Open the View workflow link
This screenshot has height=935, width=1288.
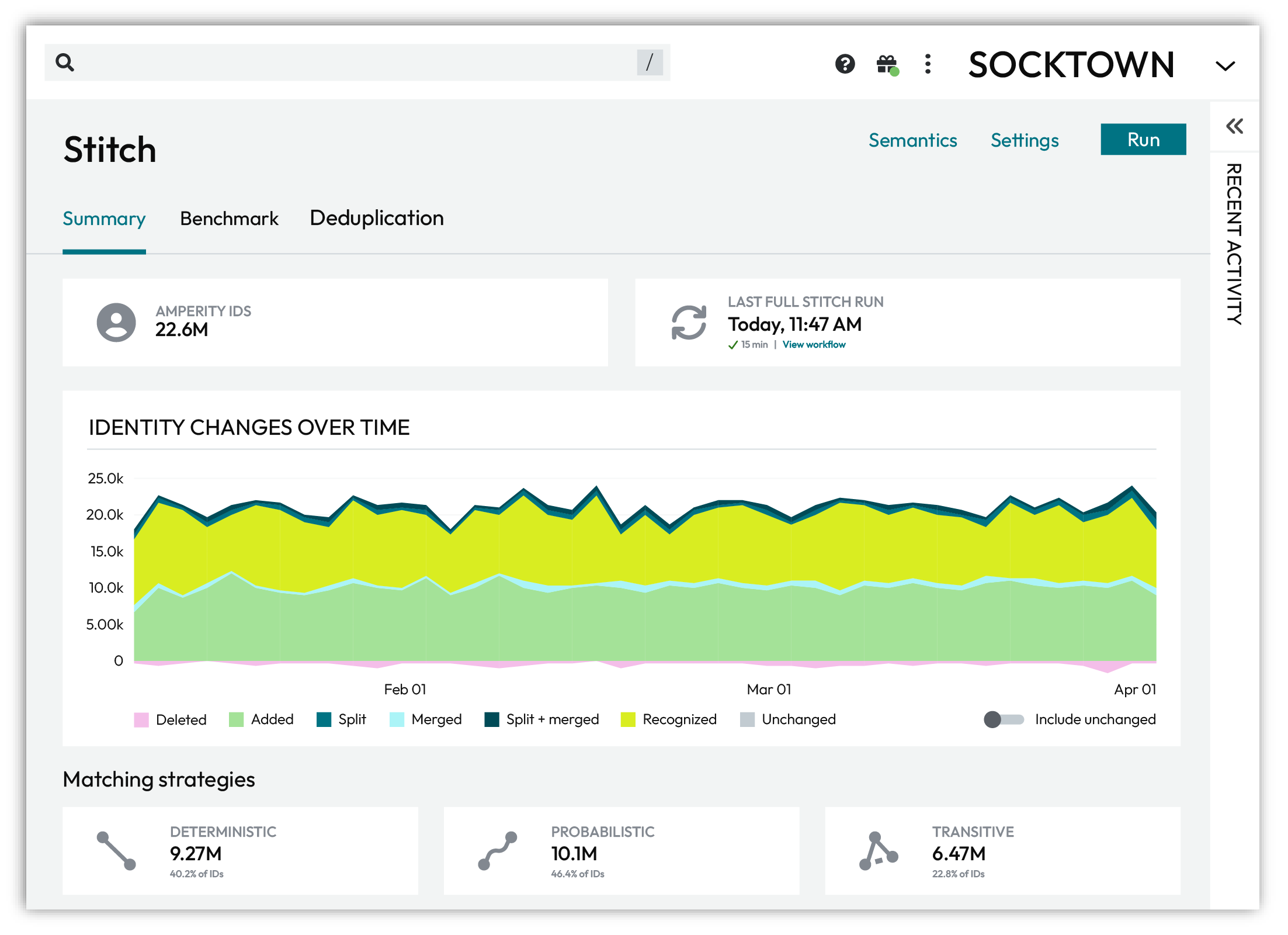pos(814,345)
